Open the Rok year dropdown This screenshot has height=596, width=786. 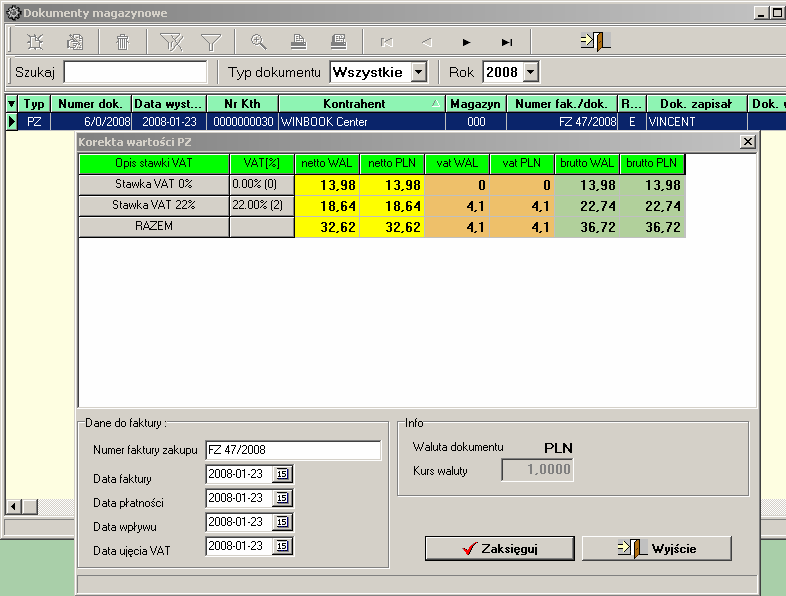pos(530,72)
